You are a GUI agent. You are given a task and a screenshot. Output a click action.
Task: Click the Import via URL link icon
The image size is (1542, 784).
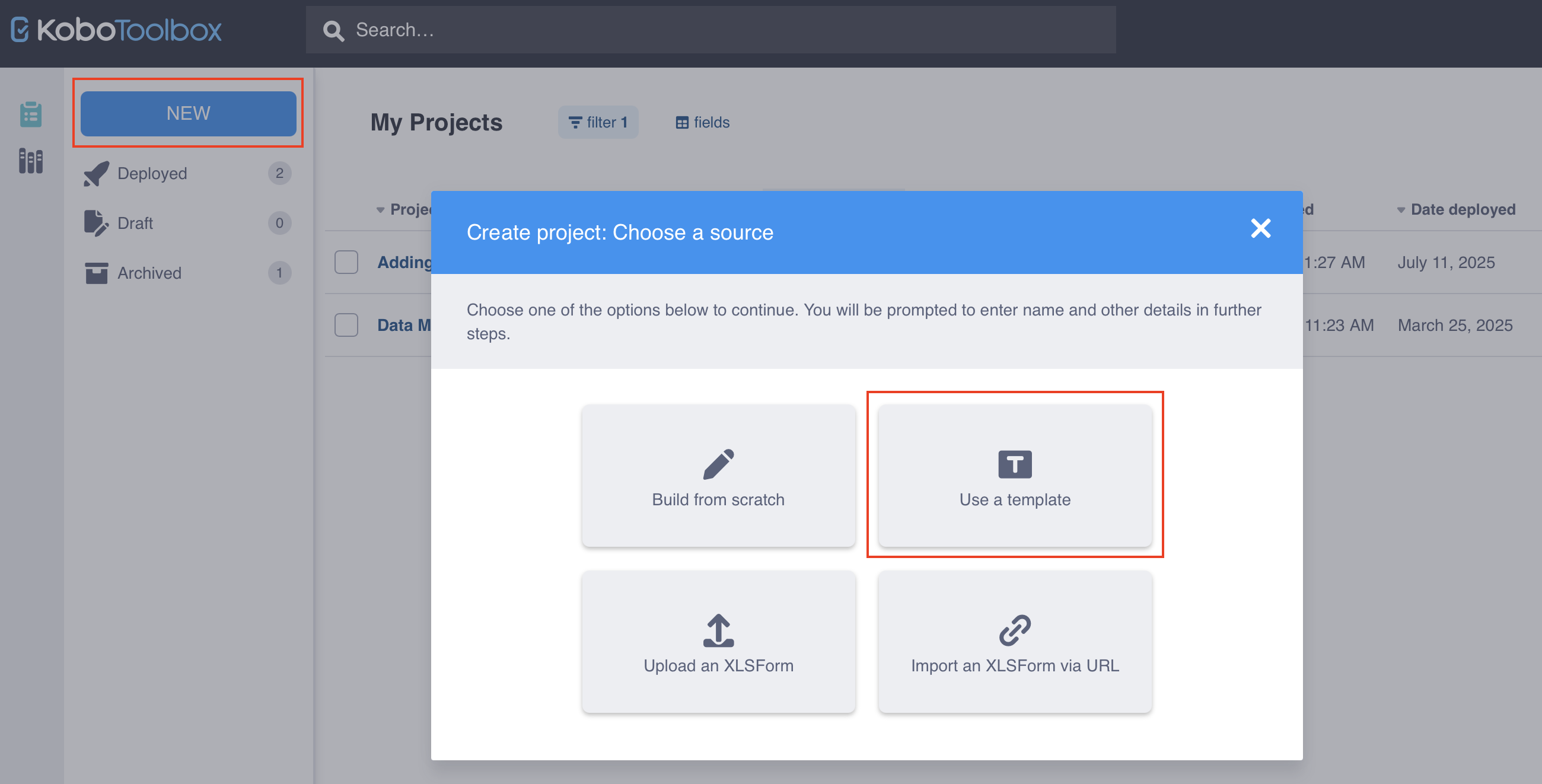(x=1014, y=630)
